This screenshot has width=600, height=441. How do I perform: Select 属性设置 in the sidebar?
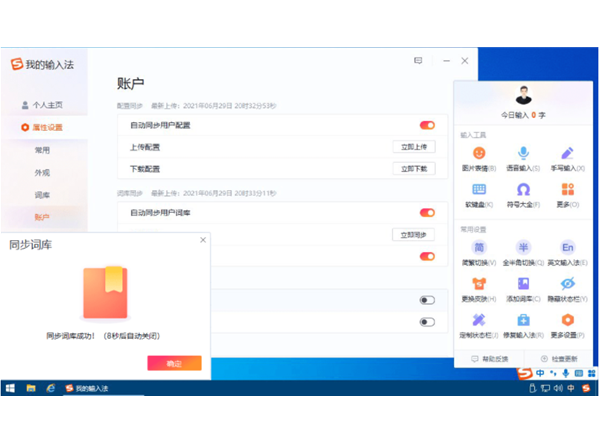(42, 127)
